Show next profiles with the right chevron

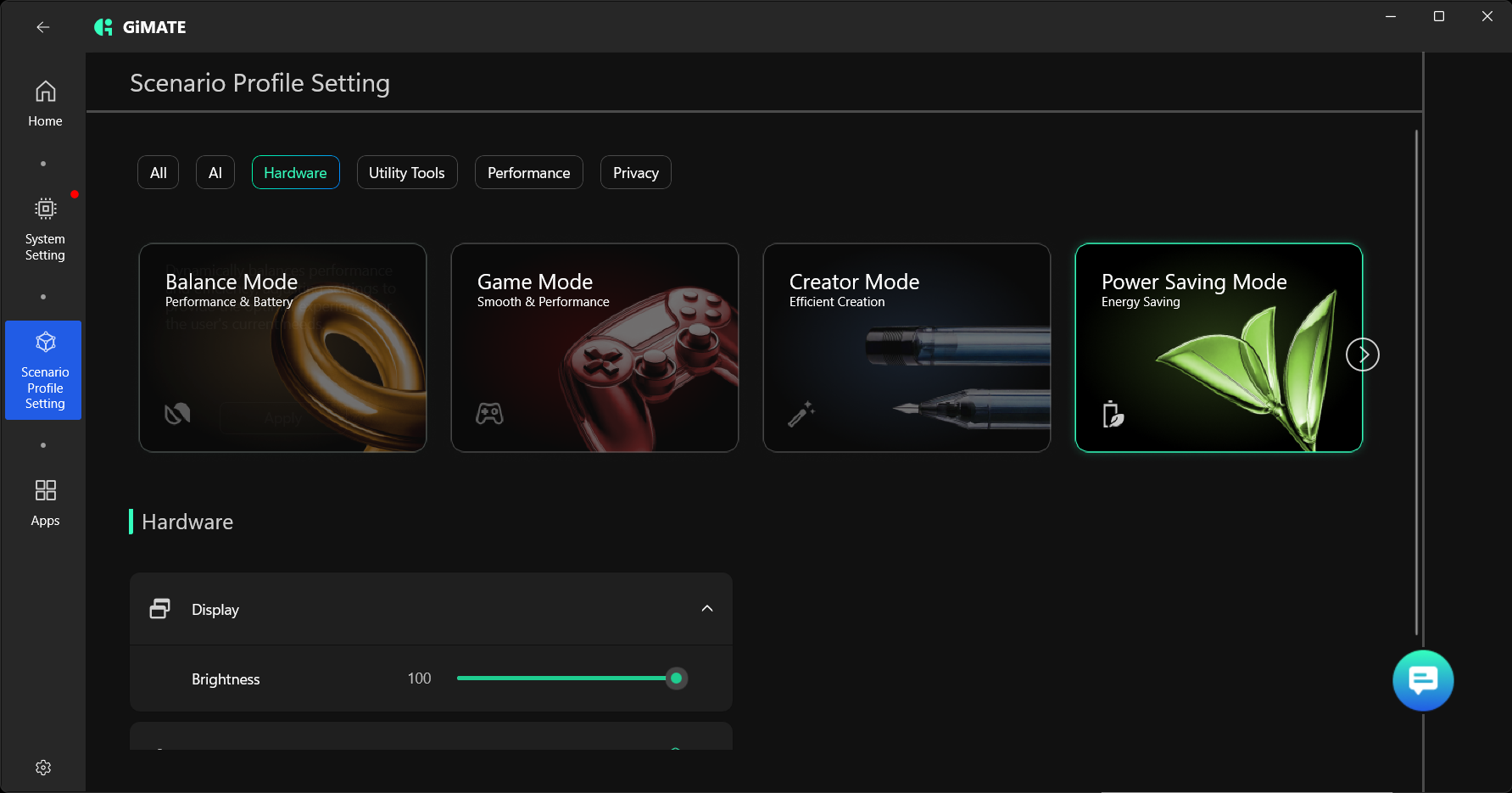[x=1363, y=355]
